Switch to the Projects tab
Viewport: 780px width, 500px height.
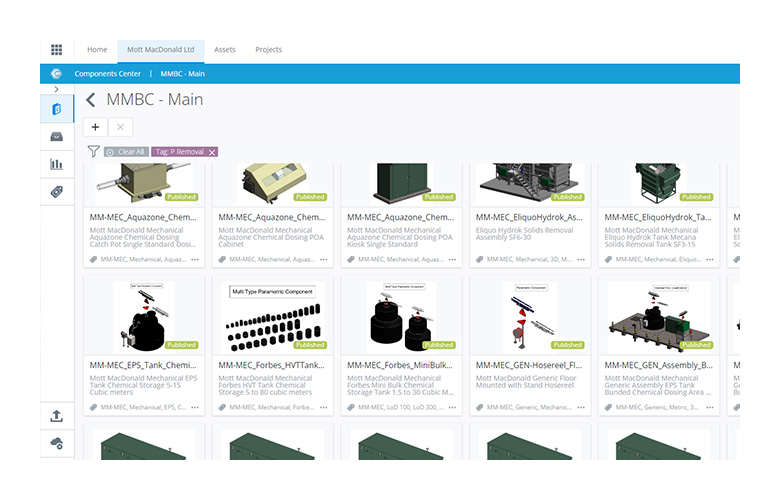click(x=268, y=50)
